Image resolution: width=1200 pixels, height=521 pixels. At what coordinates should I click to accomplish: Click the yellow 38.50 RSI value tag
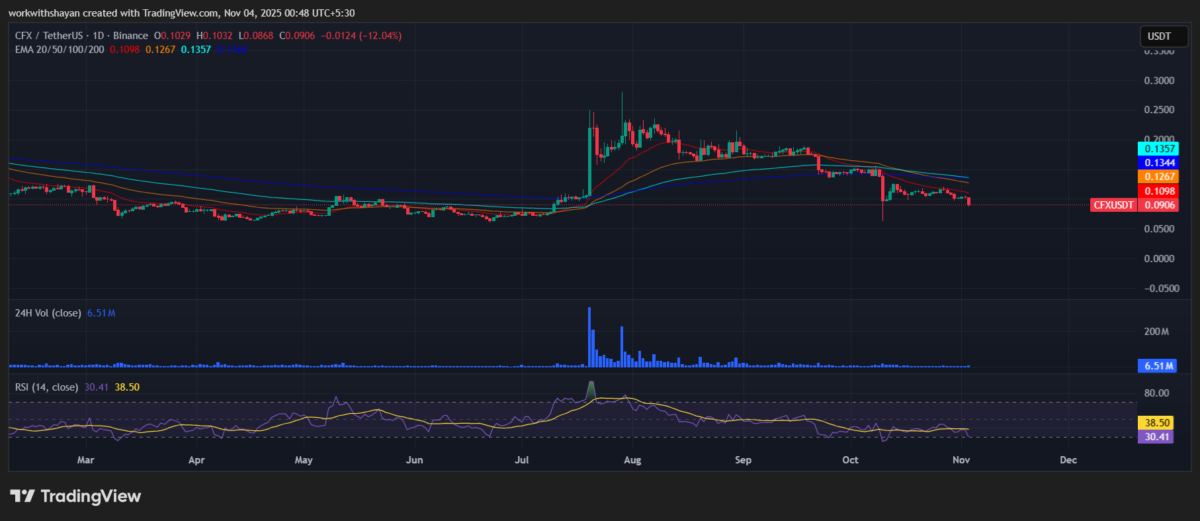pyautogui.click(x=1157, y=423)
